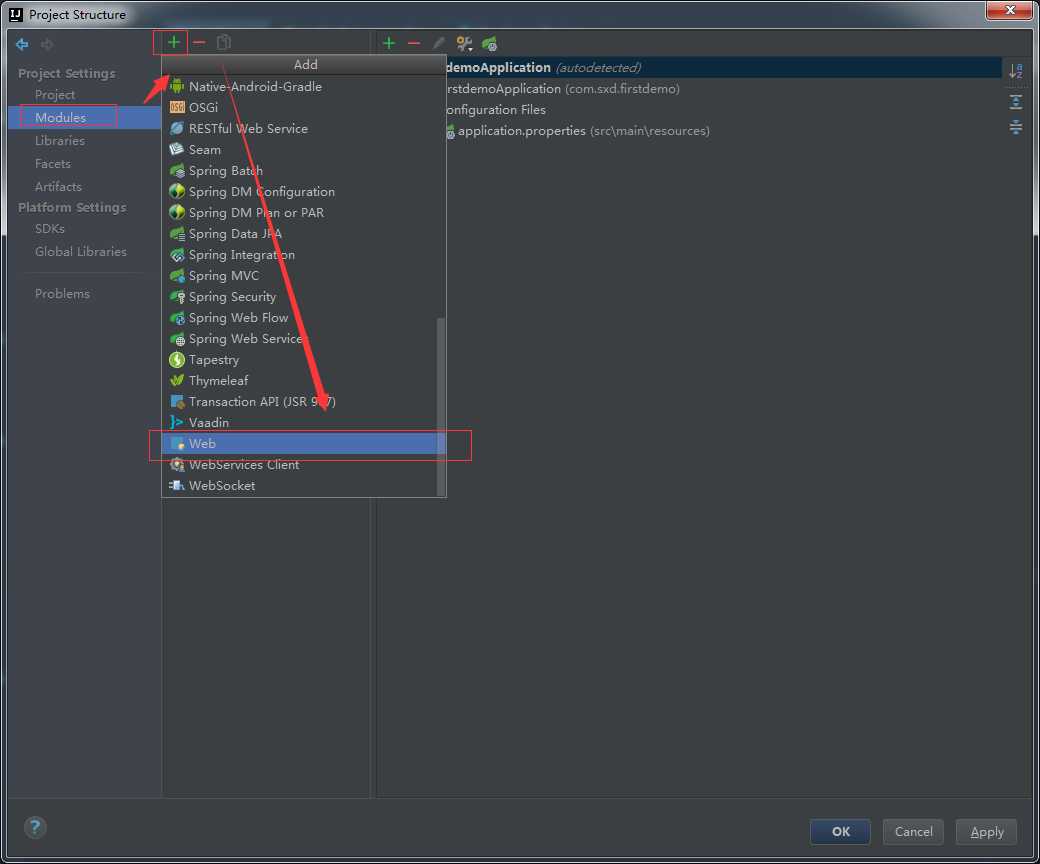Click the back navigation arrow
Screen dimensions: 1040x864
pos(23,44)
